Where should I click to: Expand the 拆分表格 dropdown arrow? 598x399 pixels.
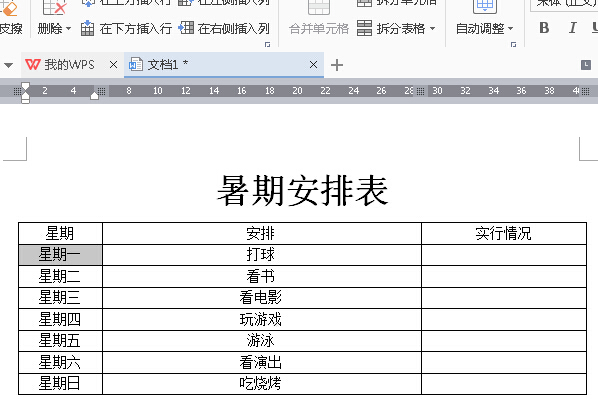pyautogui.click(x=432, y=29)
